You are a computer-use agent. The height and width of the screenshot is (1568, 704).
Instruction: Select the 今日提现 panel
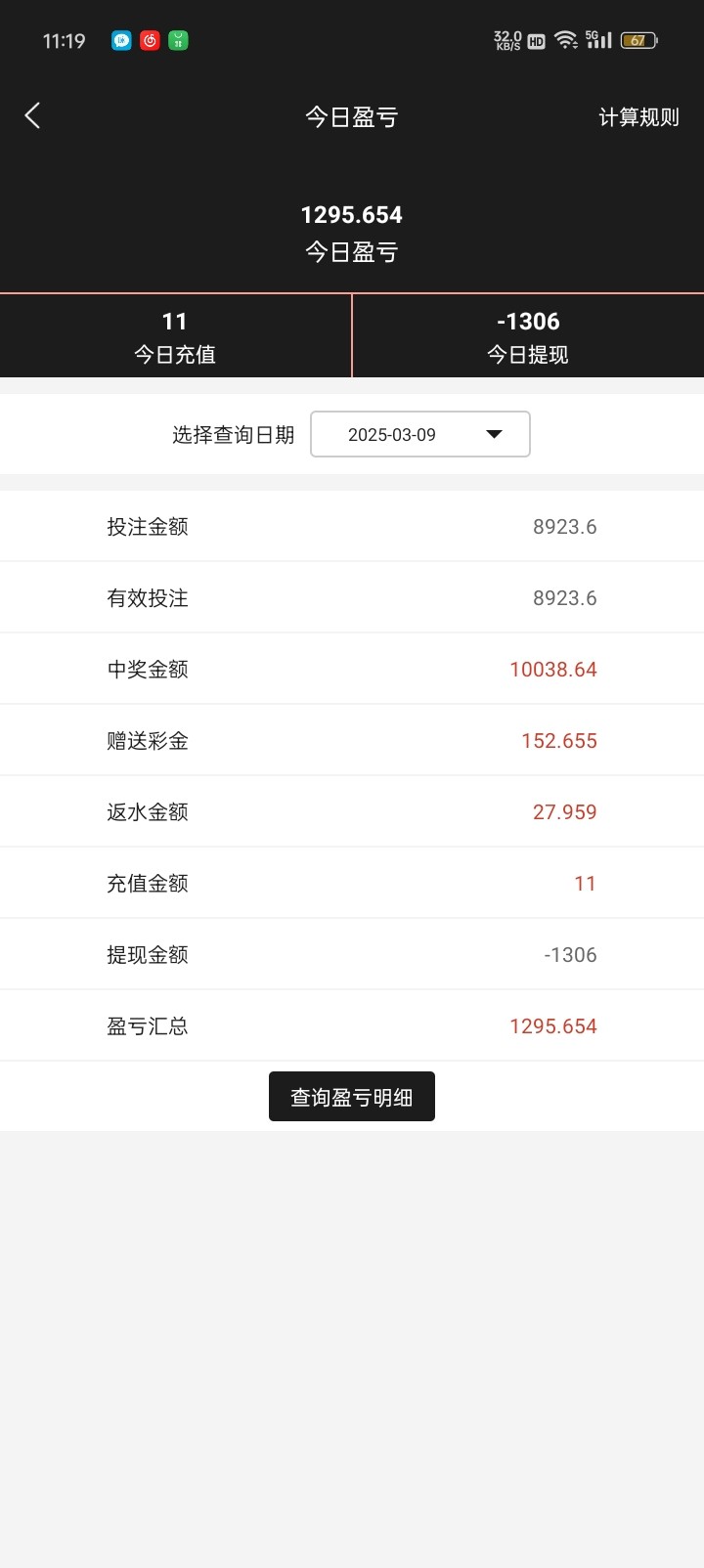point(528,336)
